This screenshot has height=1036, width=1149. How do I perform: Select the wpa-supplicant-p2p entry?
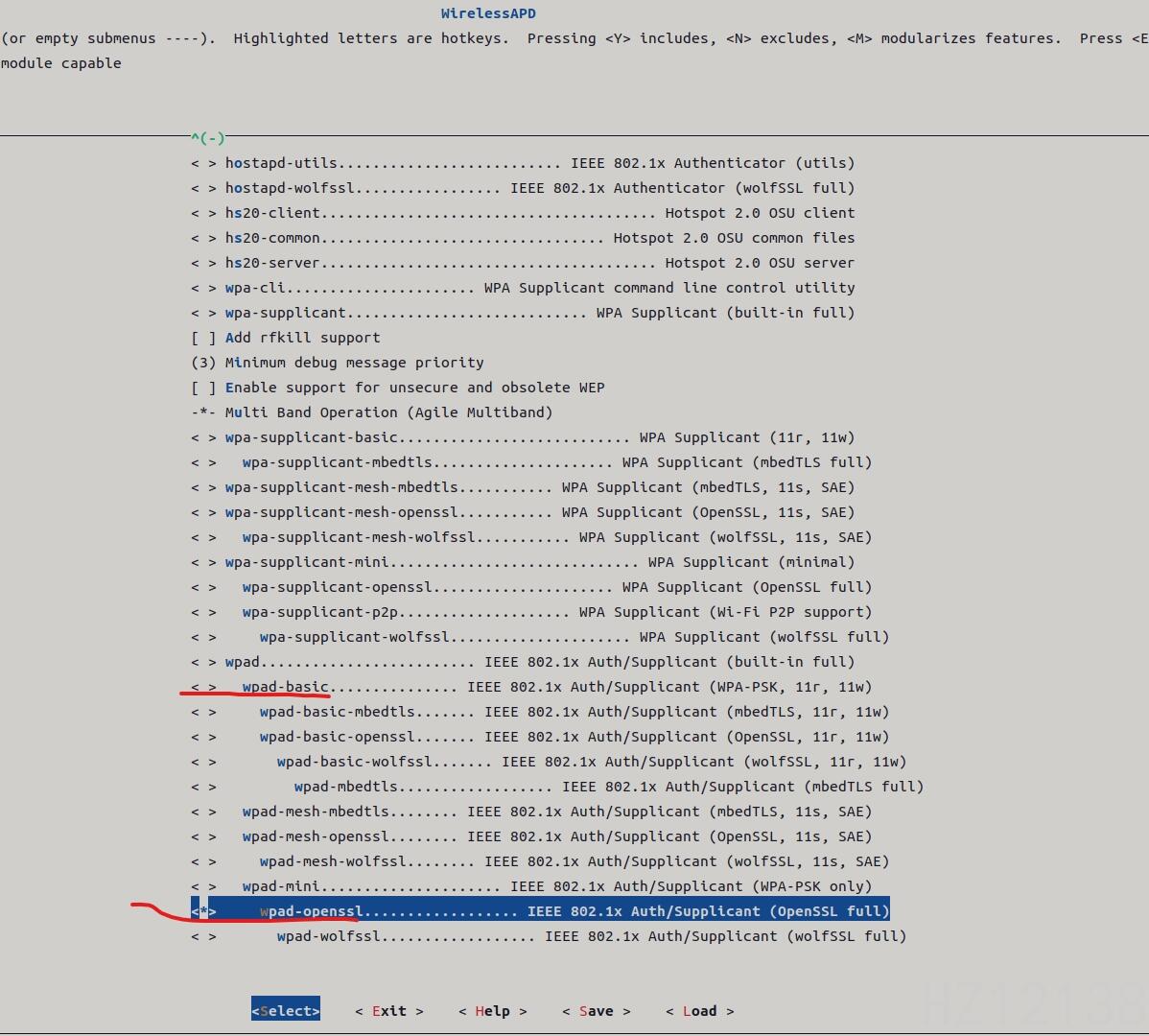pos(531,611)
